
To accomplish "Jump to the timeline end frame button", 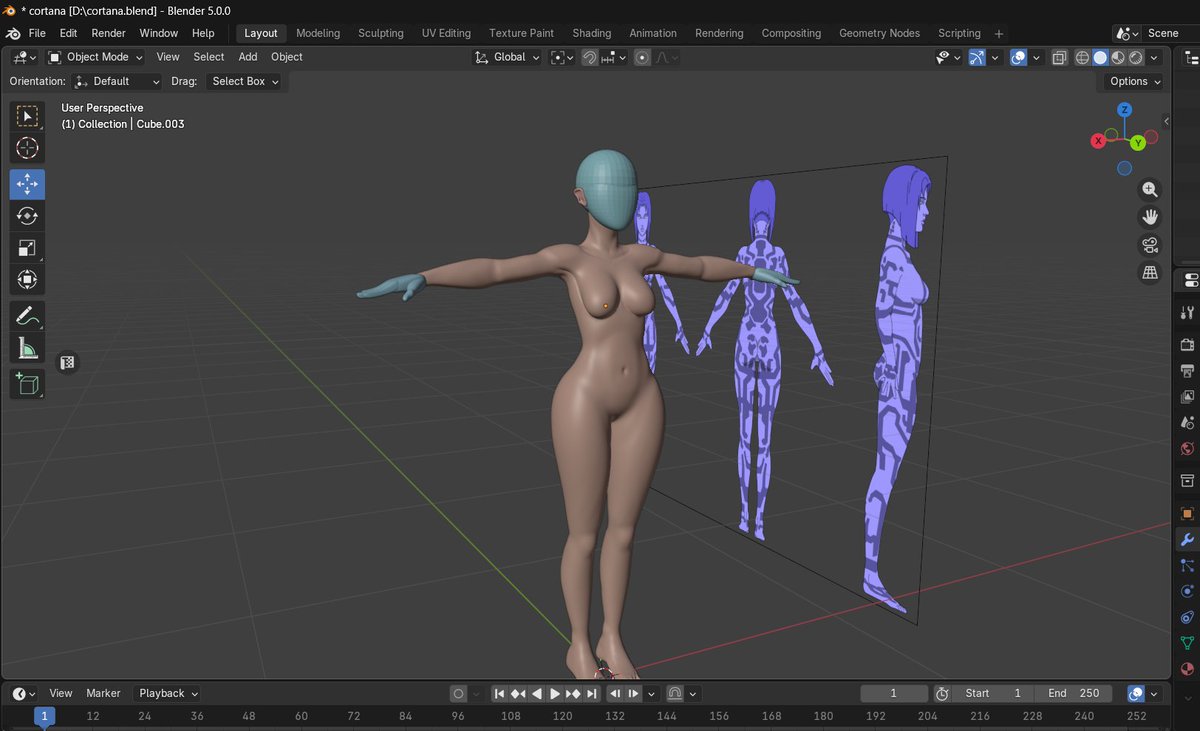I will coord(592,693).
